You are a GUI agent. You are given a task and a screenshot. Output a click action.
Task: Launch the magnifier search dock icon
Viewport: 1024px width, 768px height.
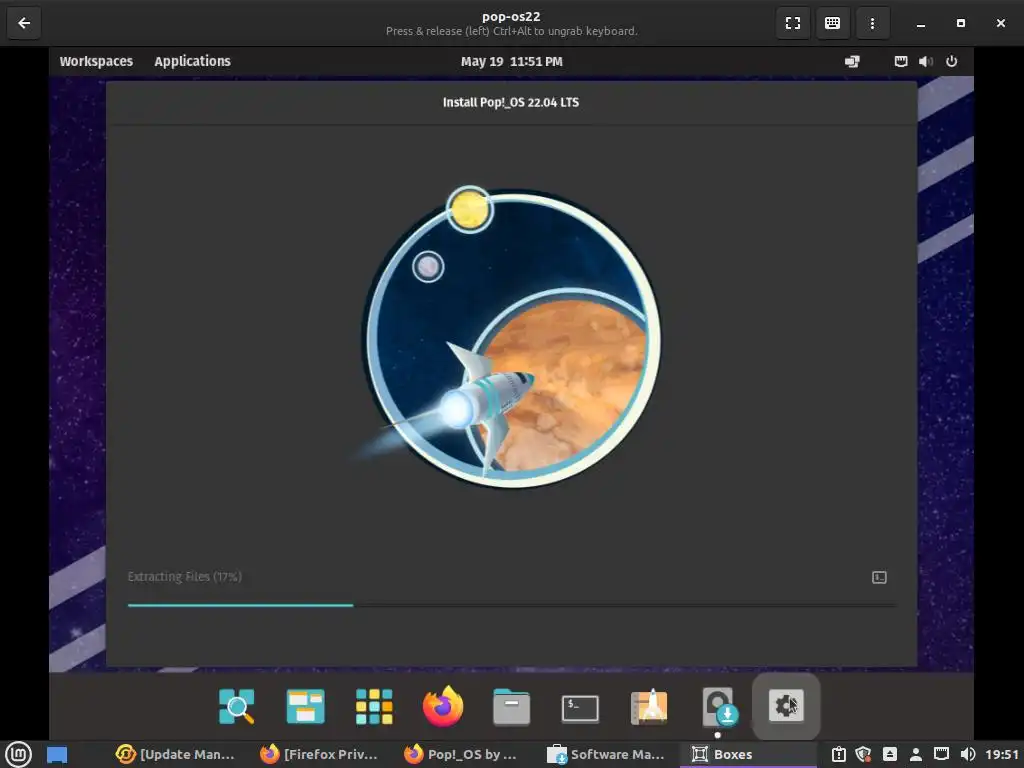point(236,707)
